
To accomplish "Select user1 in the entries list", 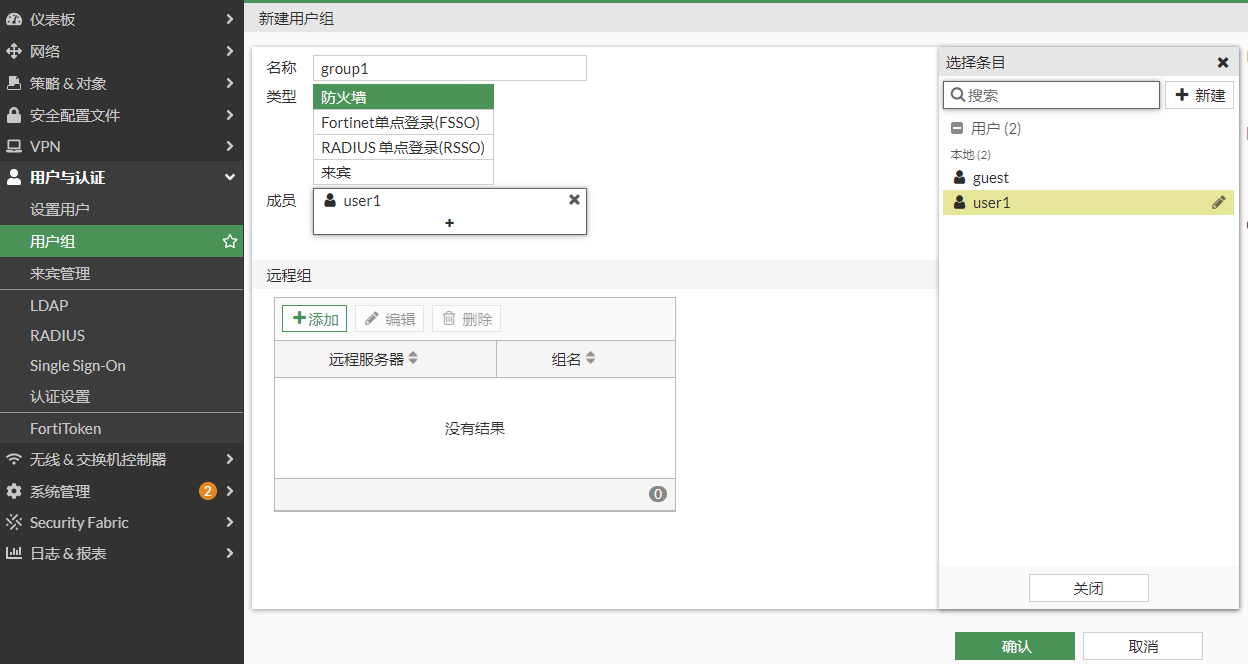I will click(x=1088, y=202).
